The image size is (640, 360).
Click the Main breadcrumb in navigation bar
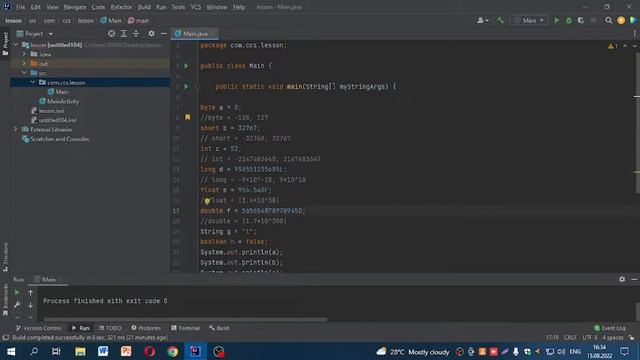111,20
